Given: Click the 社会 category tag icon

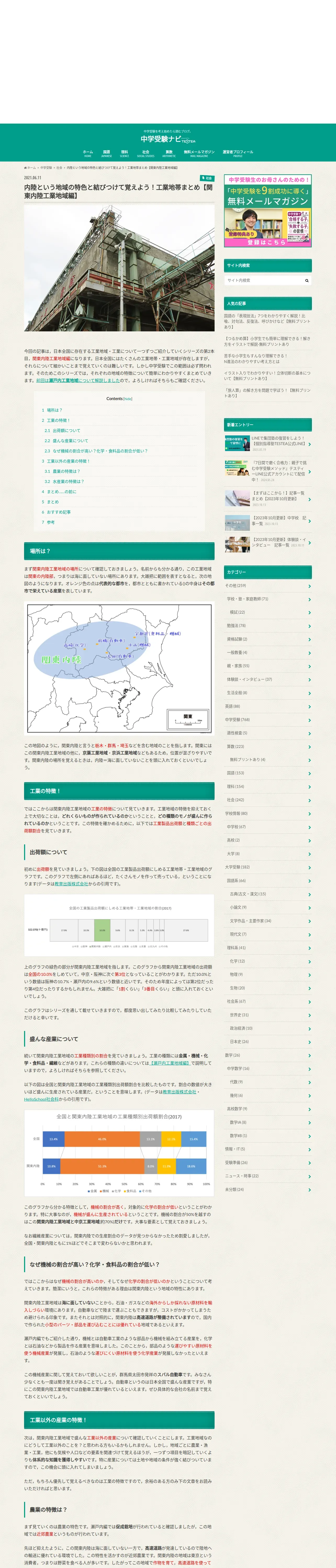Looking at the screenshot, I should (x=203, y=178).
